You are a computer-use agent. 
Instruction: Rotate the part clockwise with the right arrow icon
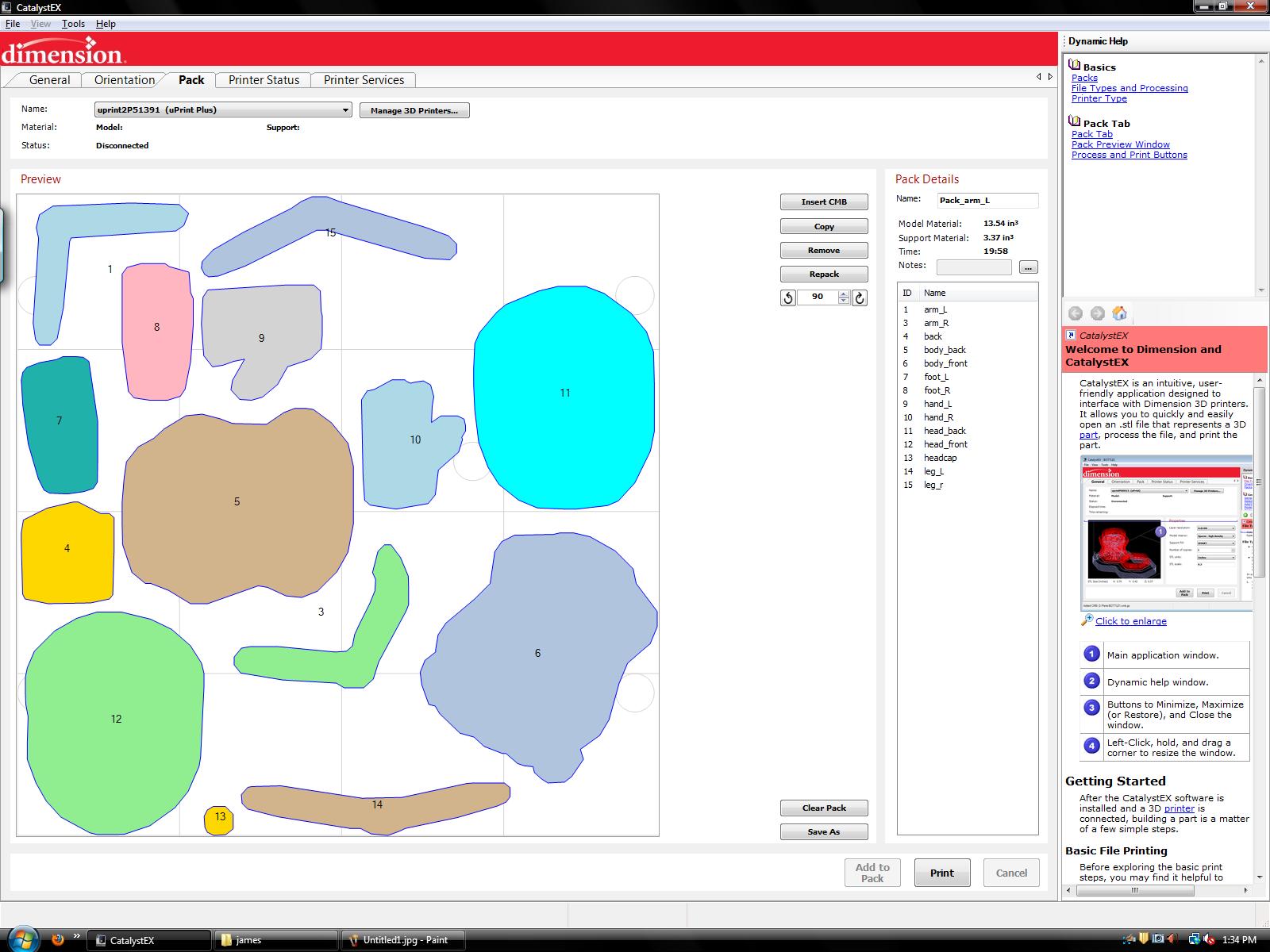point(859,297)
